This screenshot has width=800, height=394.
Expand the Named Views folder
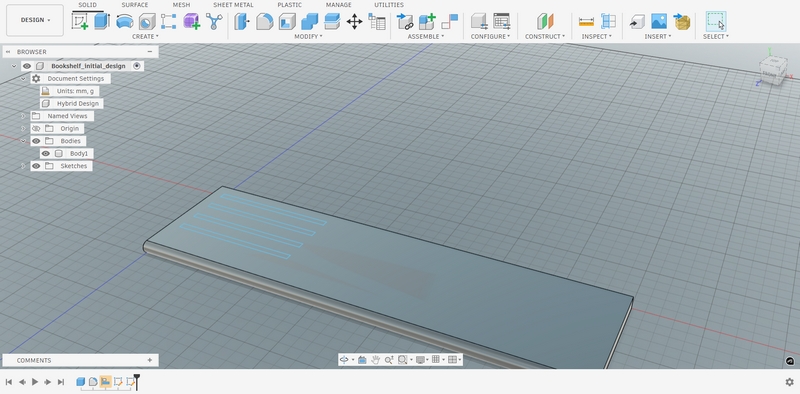click(x=23, y=116)
